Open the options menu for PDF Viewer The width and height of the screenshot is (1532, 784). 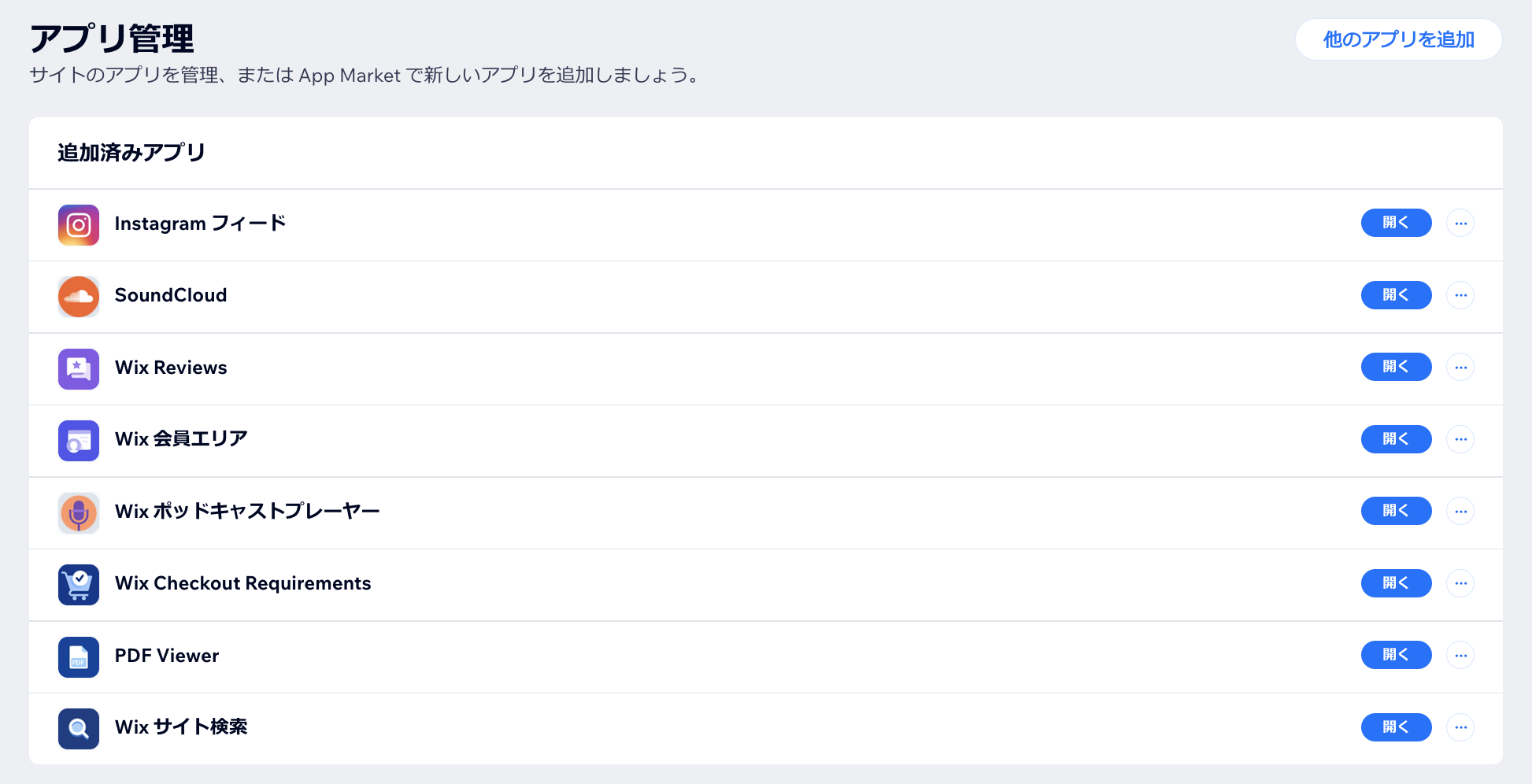1460,655
